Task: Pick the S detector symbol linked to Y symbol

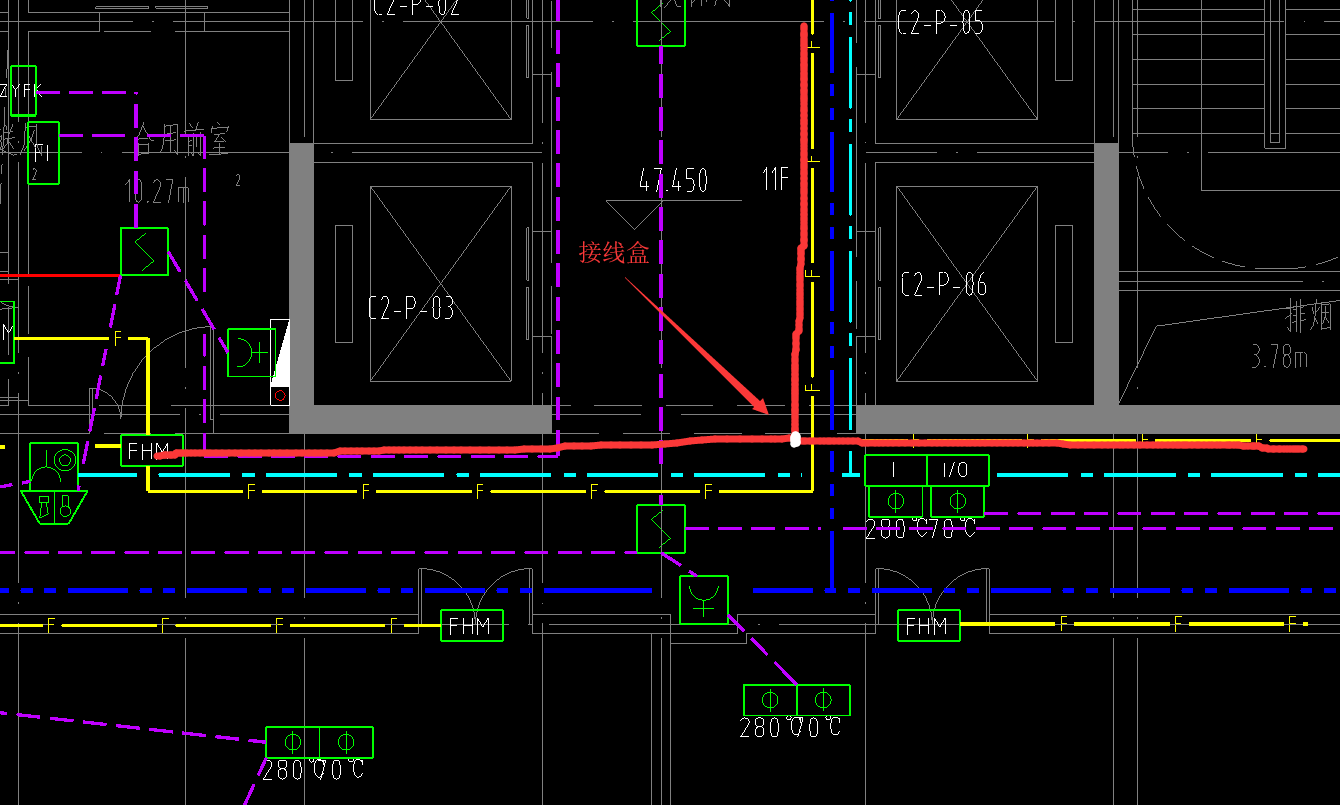Action: (x=661, y=529)
